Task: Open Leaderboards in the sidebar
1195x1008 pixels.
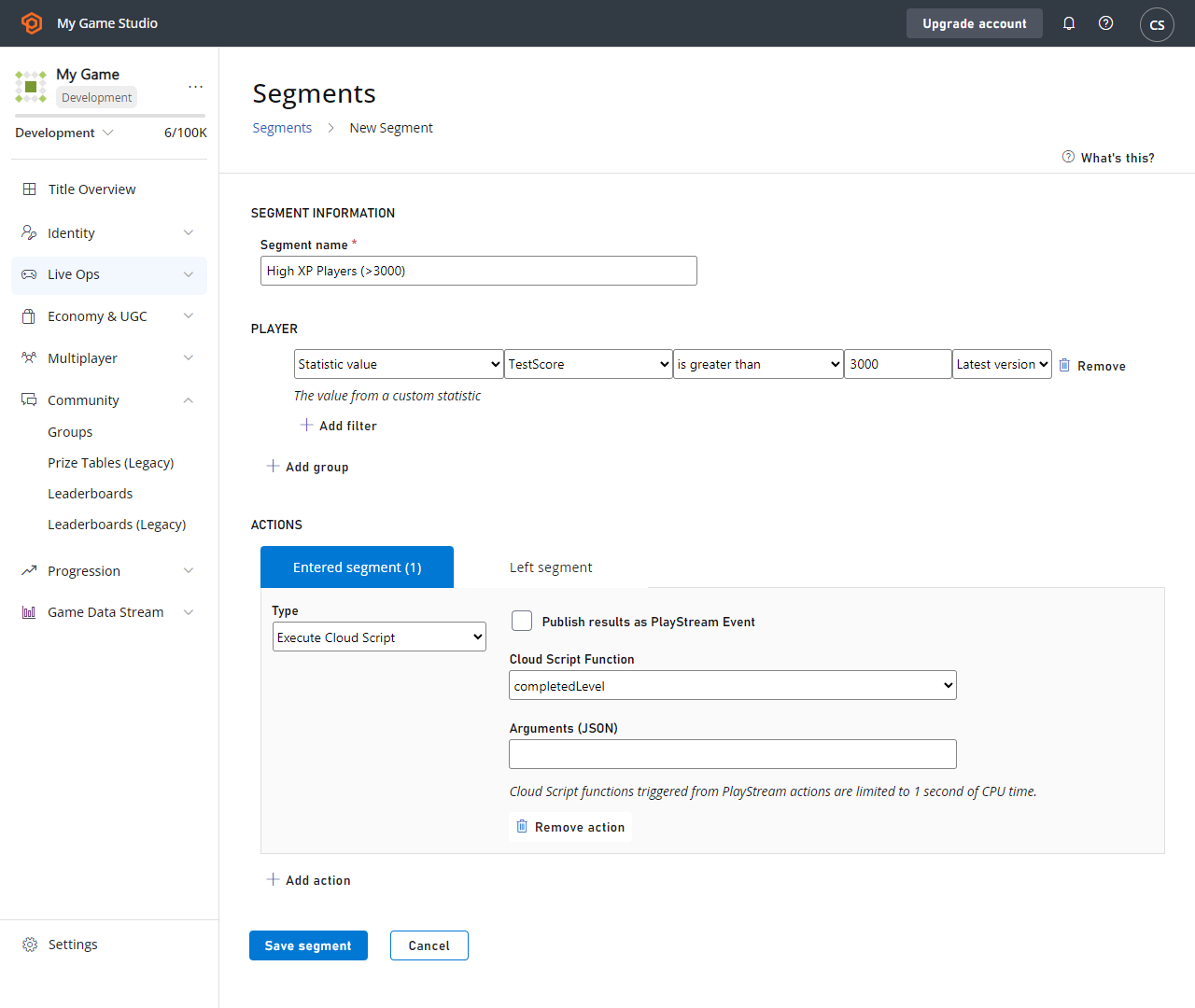Action: coord(91,494)
